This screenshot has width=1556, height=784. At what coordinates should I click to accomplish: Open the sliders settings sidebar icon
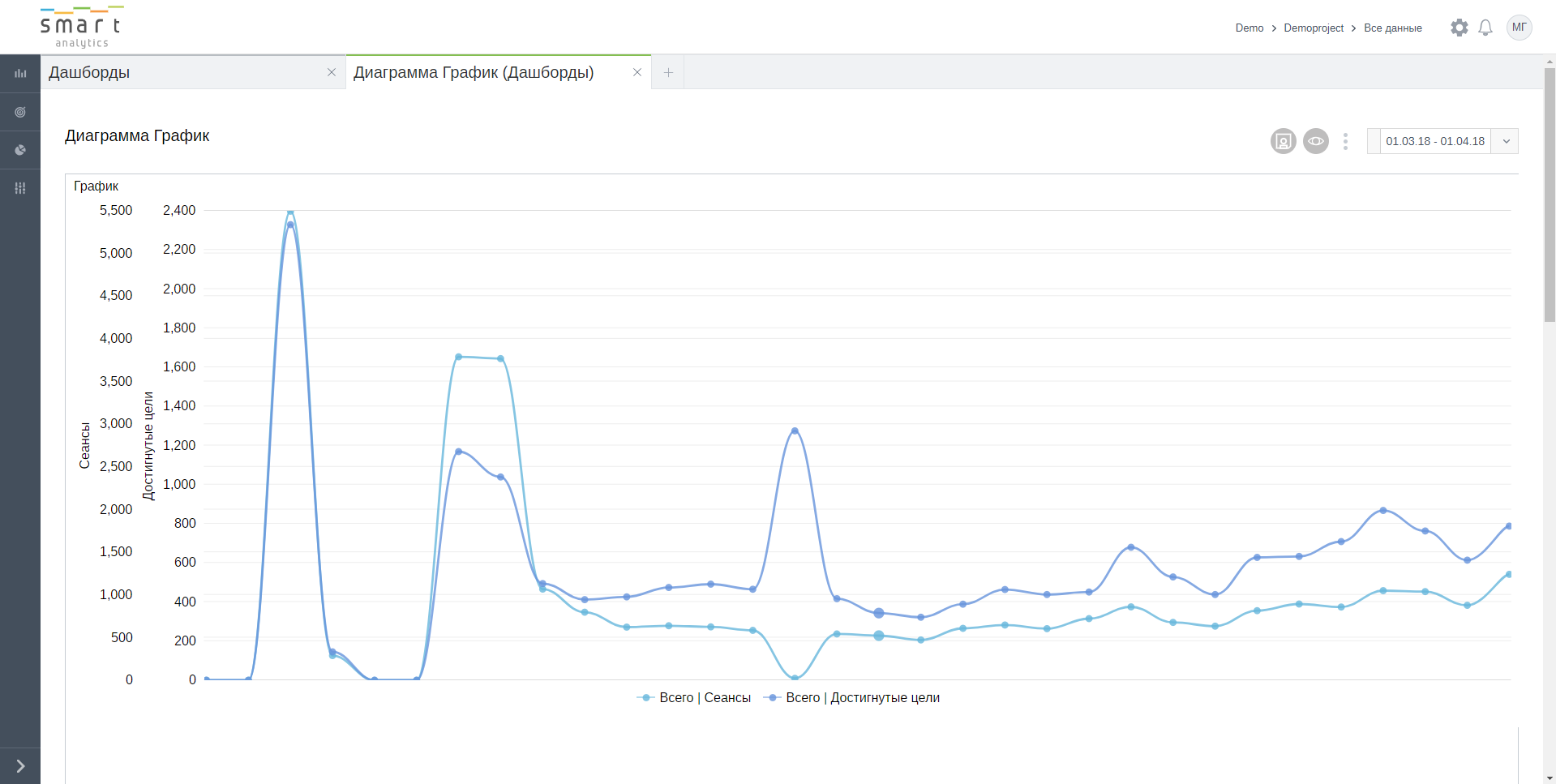coord(20,188)
